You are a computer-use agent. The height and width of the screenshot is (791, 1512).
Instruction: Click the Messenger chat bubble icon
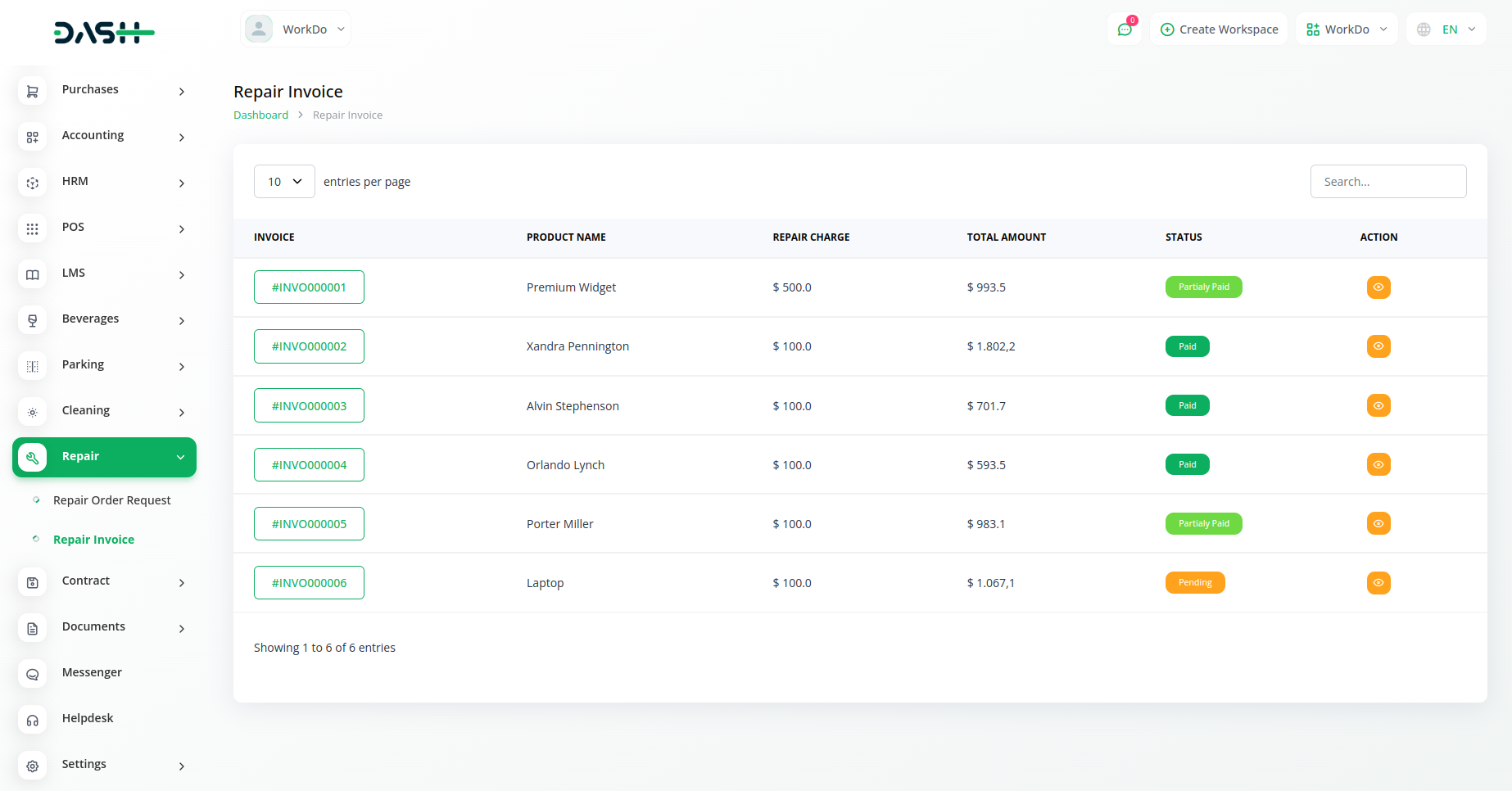[33, 674]
